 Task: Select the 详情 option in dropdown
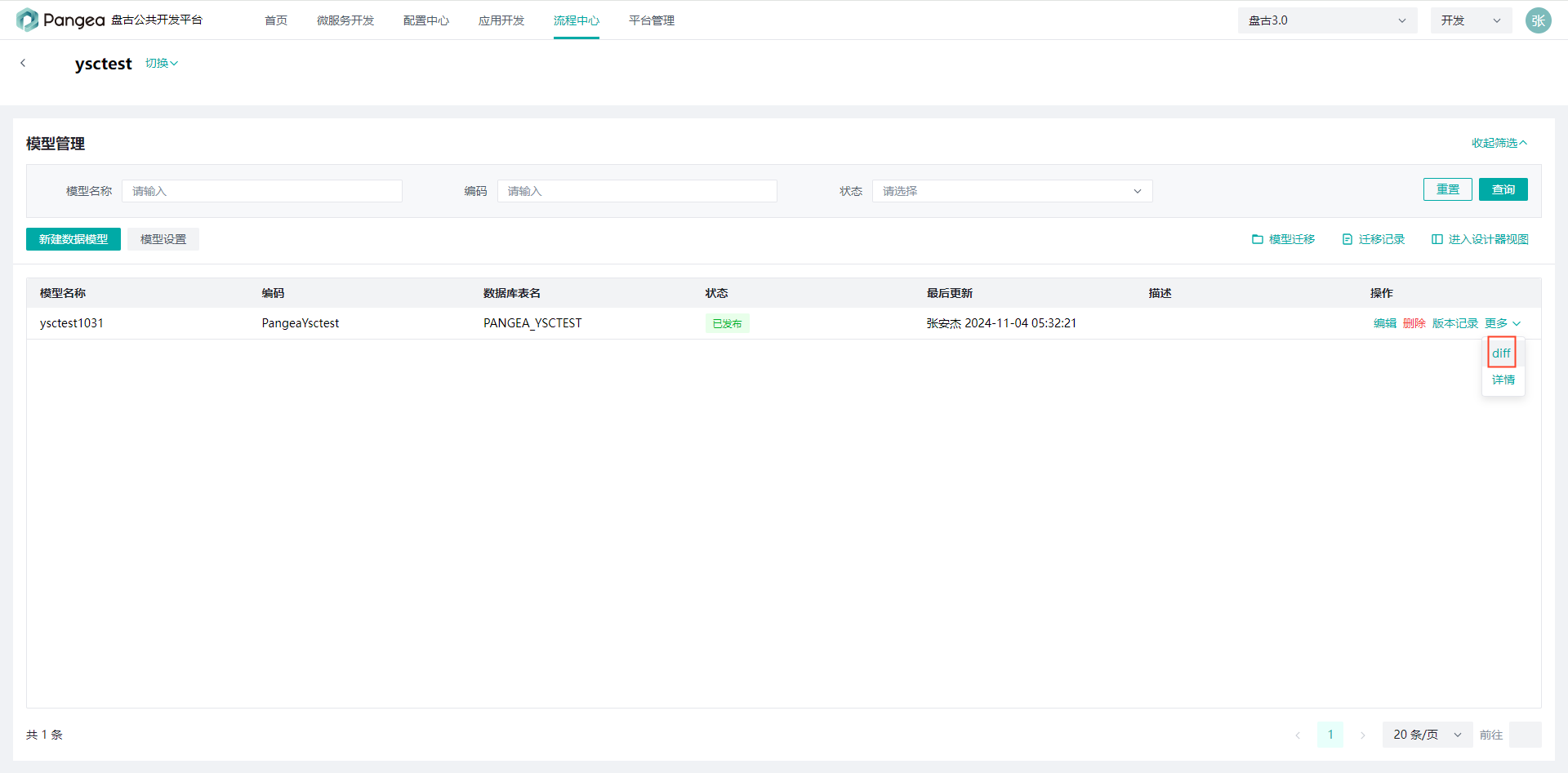(x=1503, y=380)
